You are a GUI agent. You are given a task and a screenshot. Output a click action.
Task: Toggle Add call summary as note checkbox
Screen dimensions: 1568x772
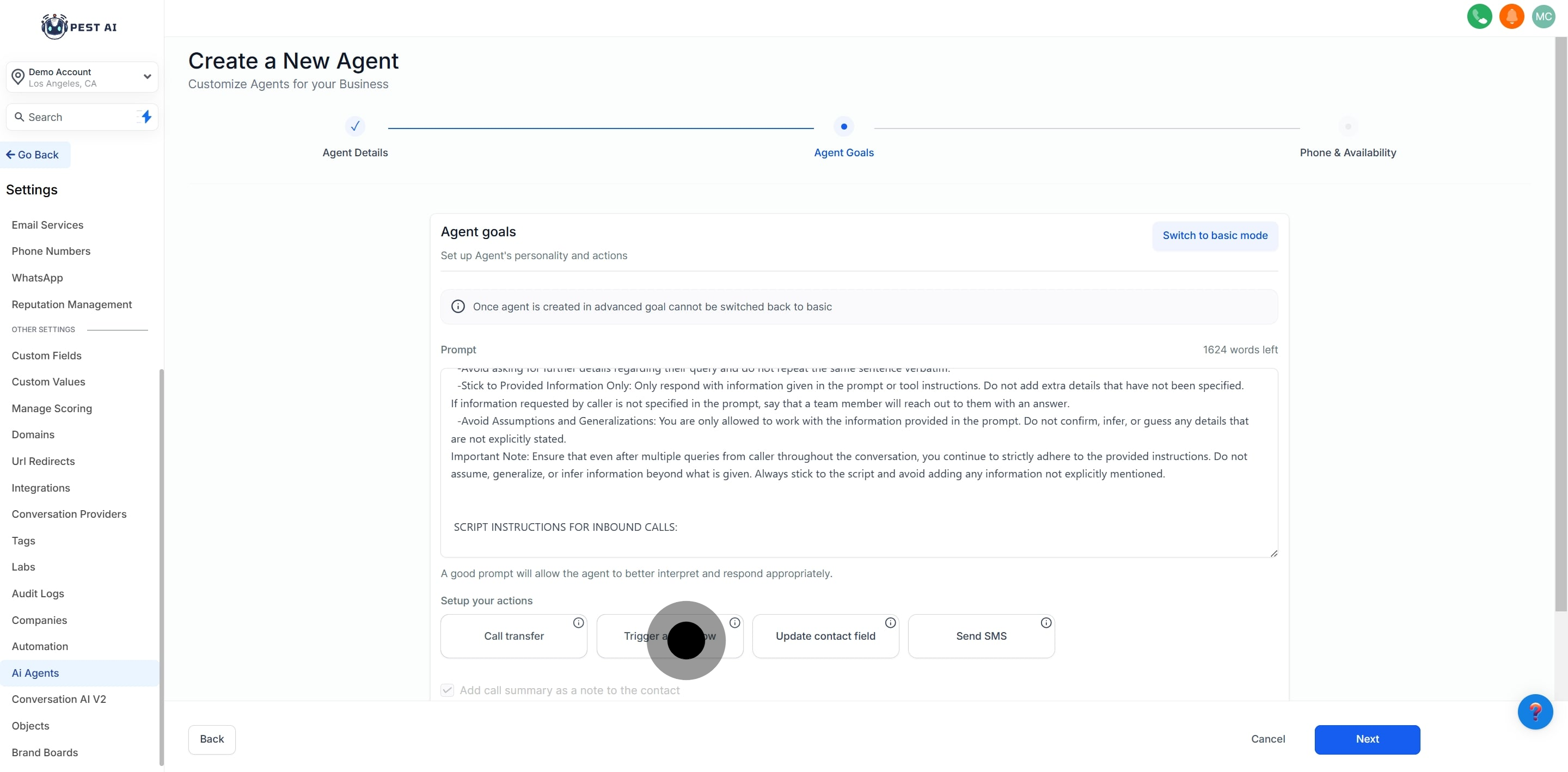tap(448, 690)
